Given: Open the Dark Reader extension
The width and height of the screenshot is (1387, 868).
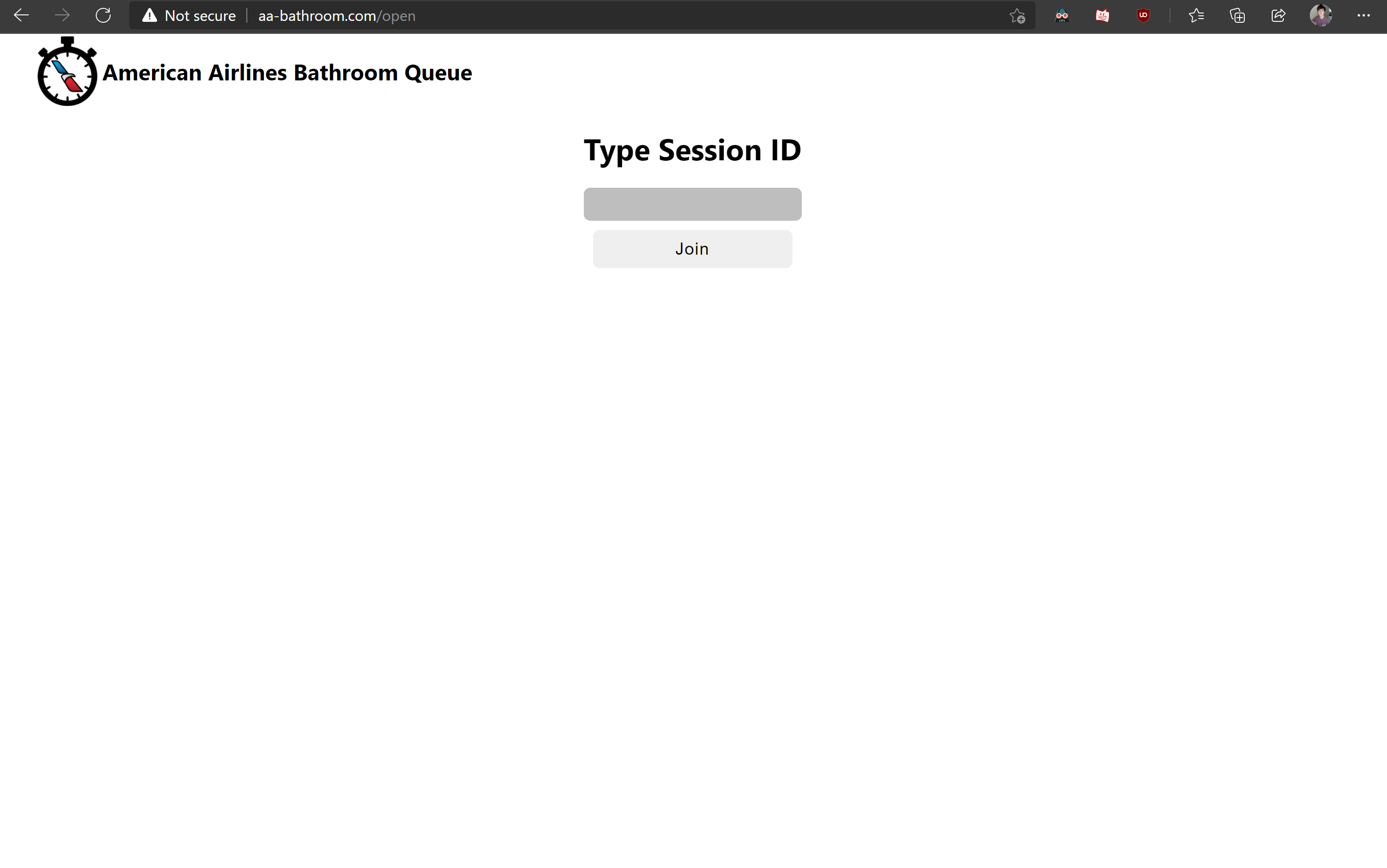Looking at the screenshot, I should point(1062,15).
